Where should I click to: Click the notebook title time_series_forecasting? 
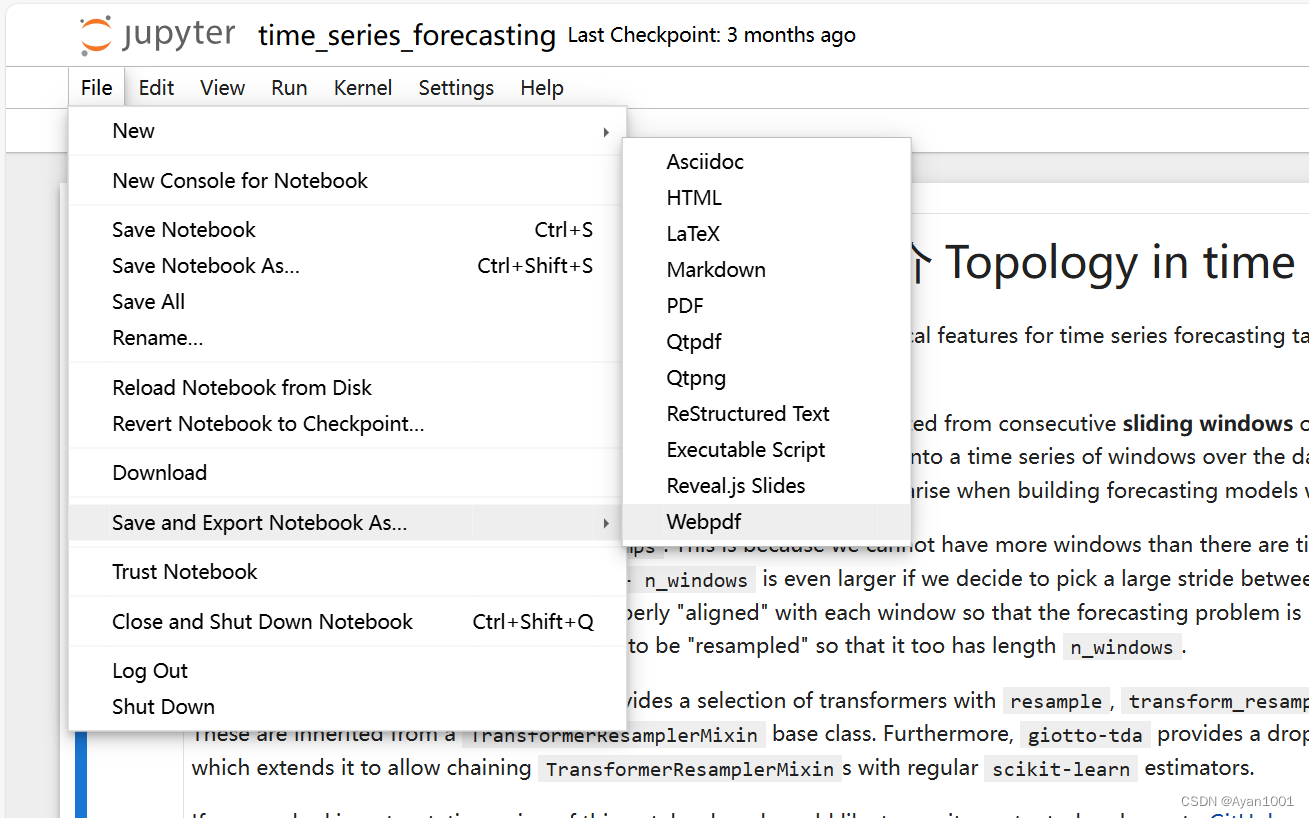(404, 35)
